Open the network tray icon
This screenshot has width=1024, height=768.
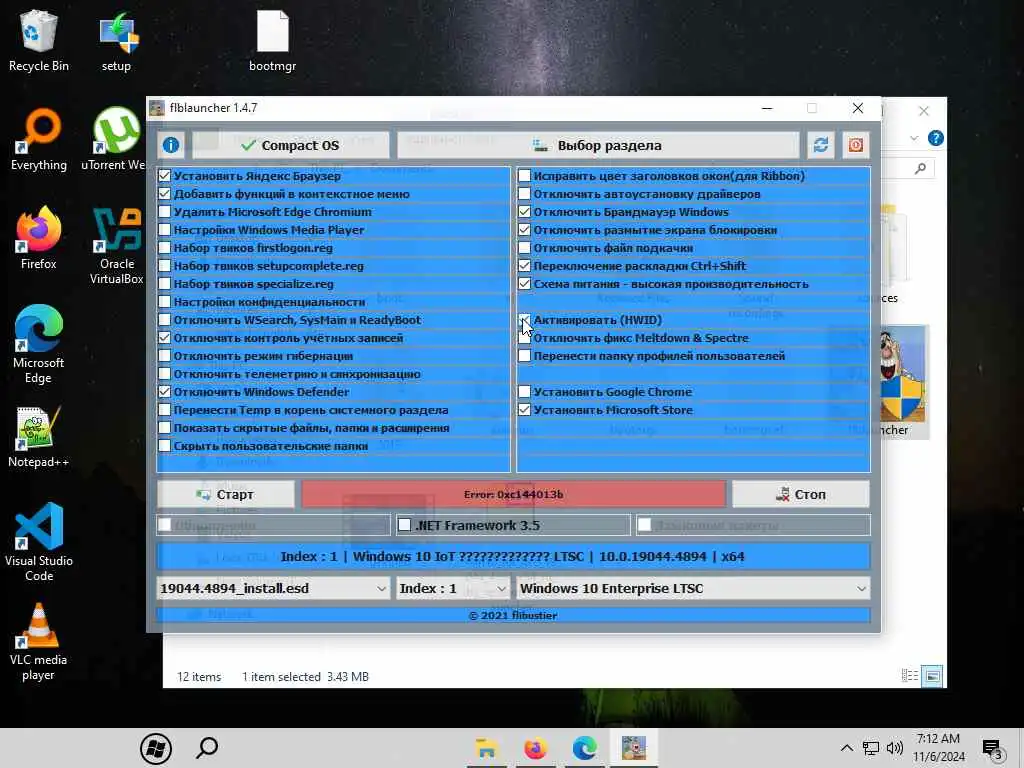click(871, 748)
